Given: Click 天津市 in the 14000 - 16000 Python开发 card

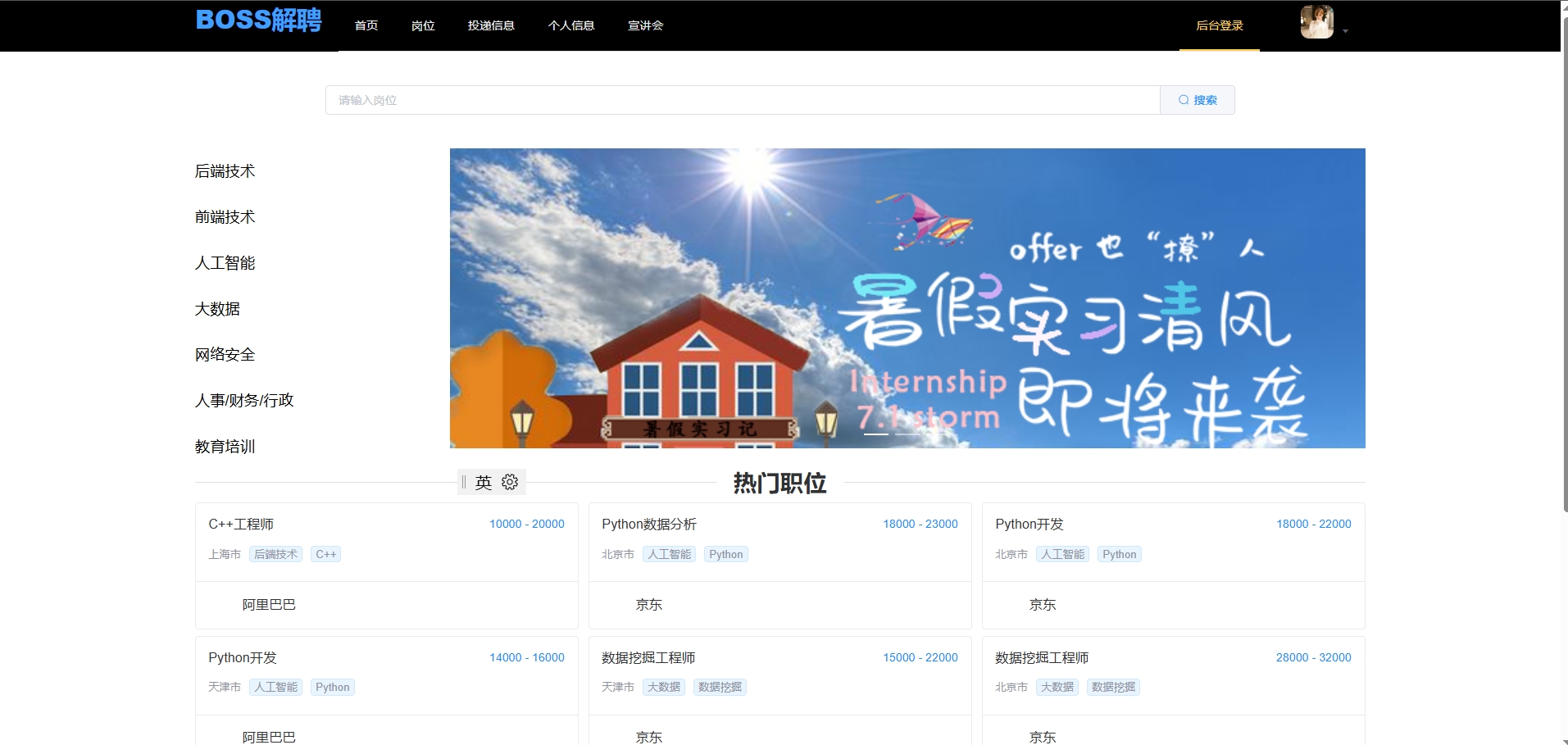Looking at the screenshot, I should coord(225,688).
